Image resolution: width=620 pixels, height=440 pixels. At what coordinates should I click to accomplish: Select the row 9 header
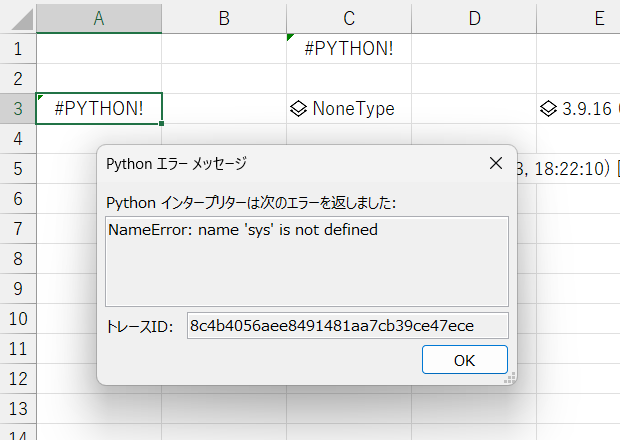18,289
